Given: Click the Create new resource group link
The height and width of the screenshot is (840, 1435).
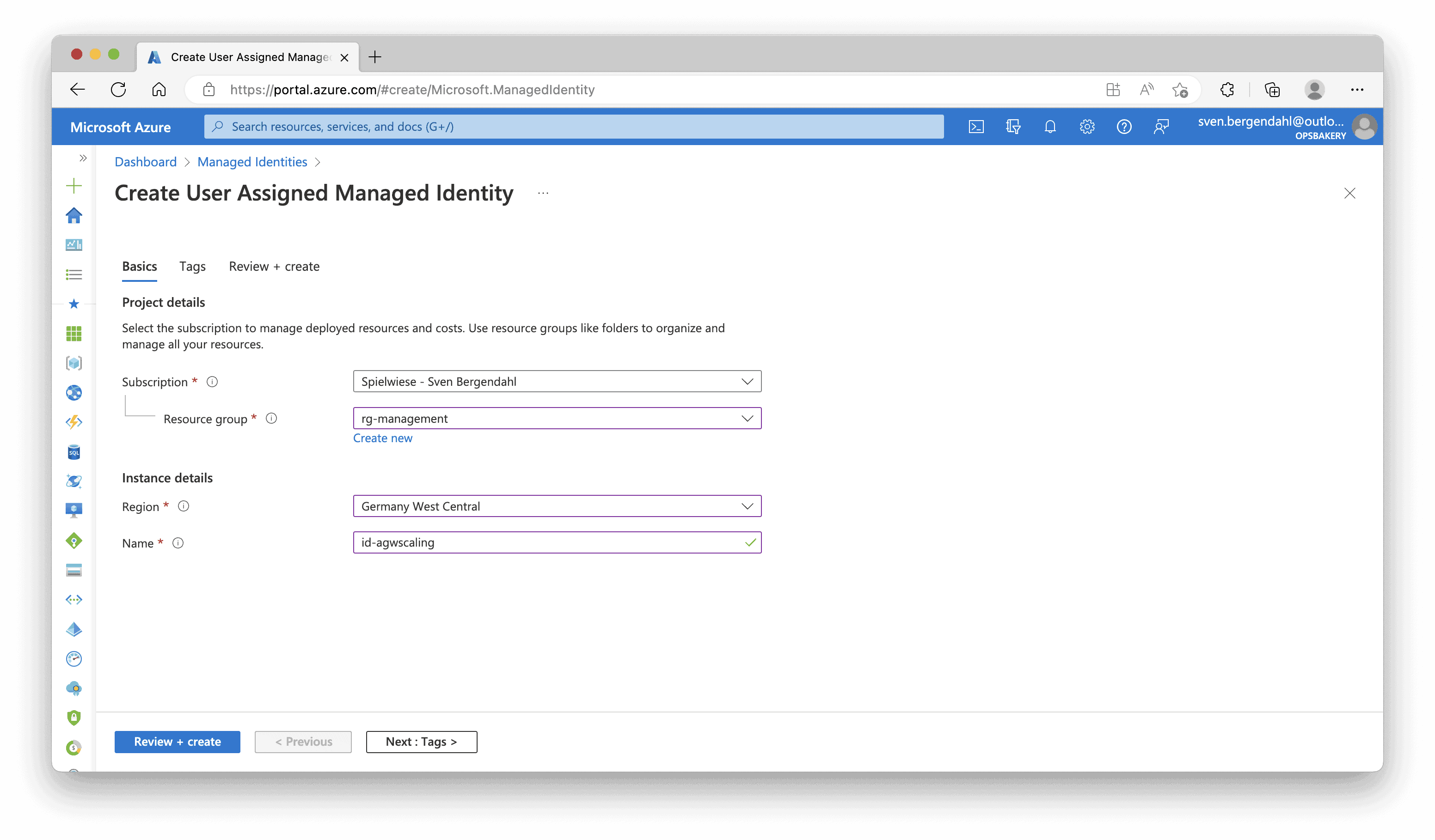Looking at the screenshot, I should tap(382, 438).
